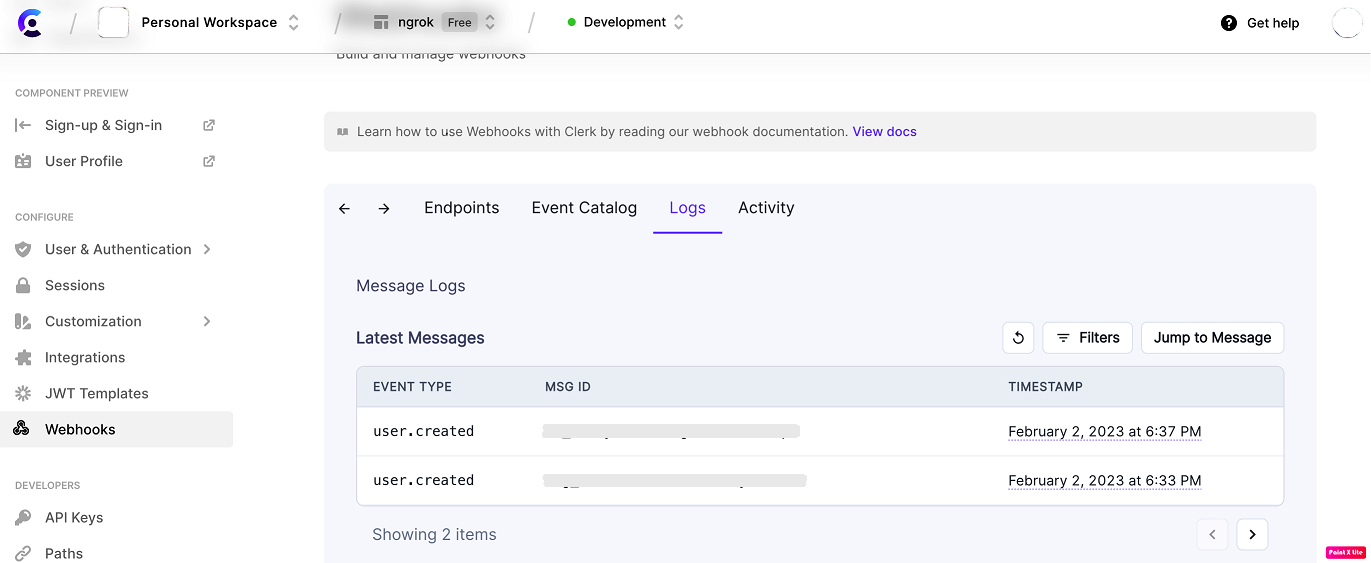Expand the User & Authentication chevron
Screen dimensions: 1371x563
pyautogui.click(x=207, y=249)
